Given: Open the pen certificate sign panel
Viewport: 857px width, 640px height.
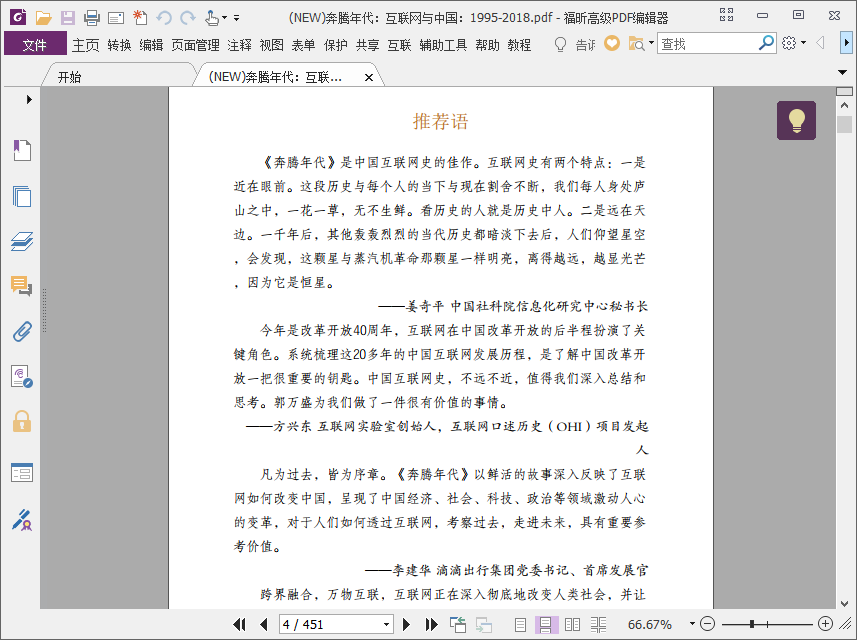Looking at the screenshot, I should pos(22,520).
